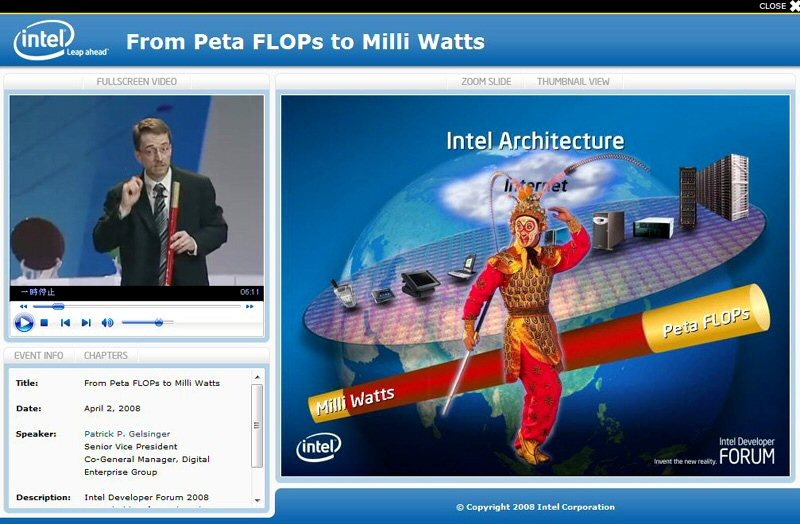800x524 pixels.
Task: Click the video time display 06:11
Action: (250, 292)
